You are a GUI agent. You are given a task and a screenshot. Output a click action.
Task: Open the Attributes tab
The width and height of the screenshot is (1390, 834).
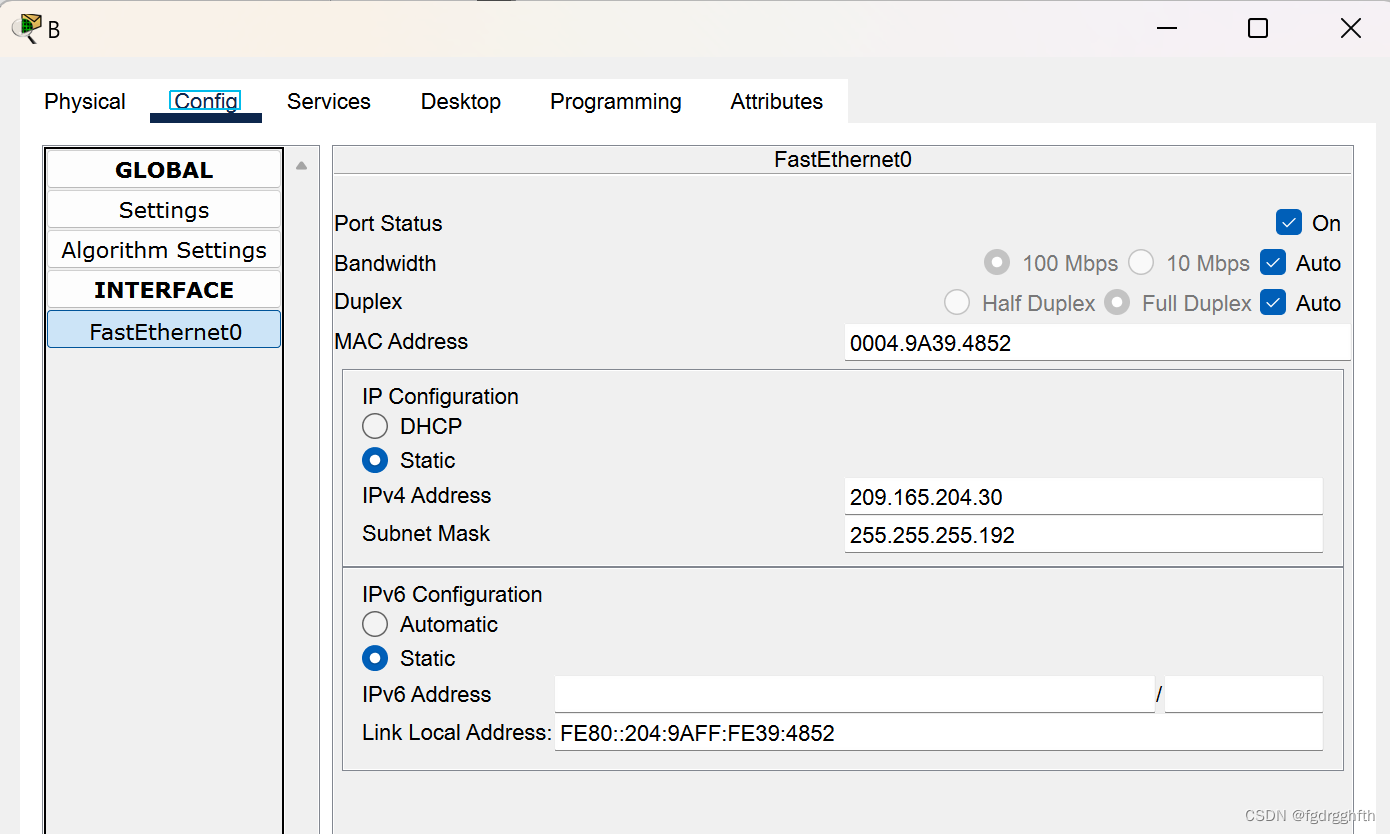(777, 101)
